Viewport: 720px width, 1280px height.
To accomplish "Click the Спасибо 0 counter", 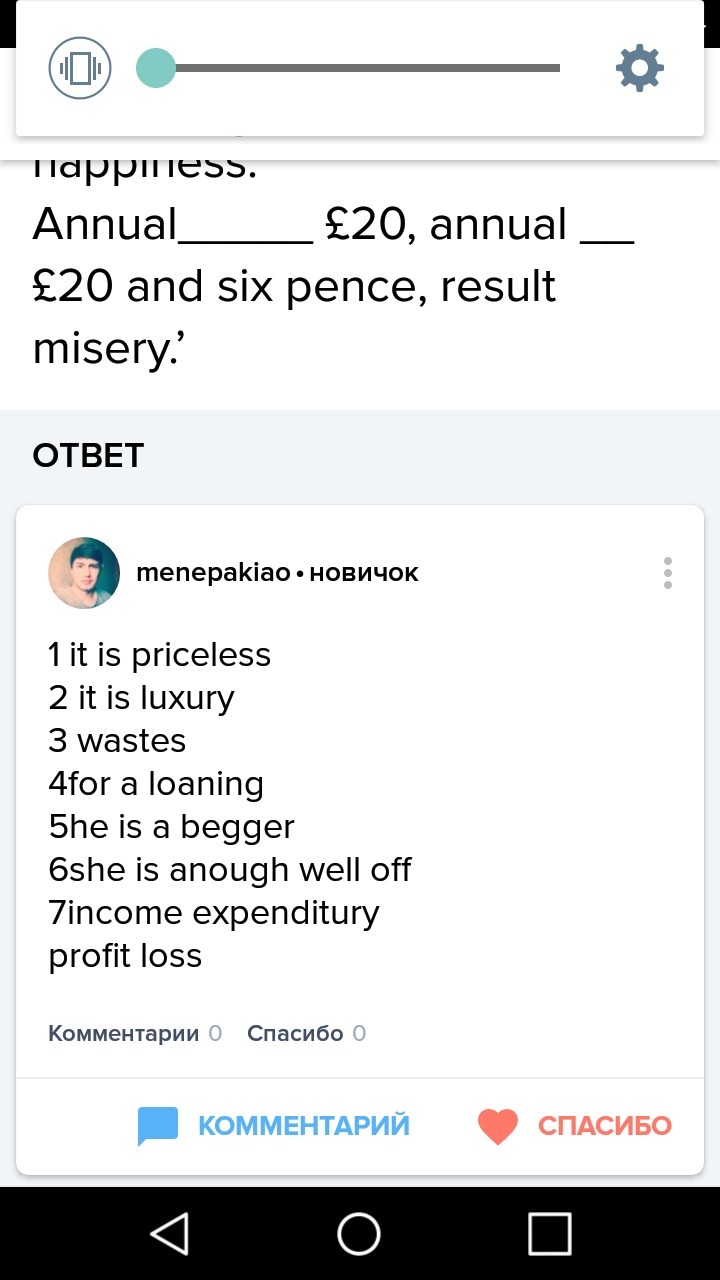I will 306,1033.
